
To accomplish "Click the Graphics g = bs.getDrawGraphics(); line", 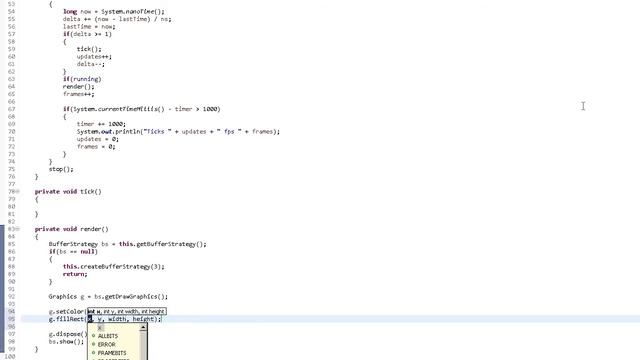I will tap(108, 297).
